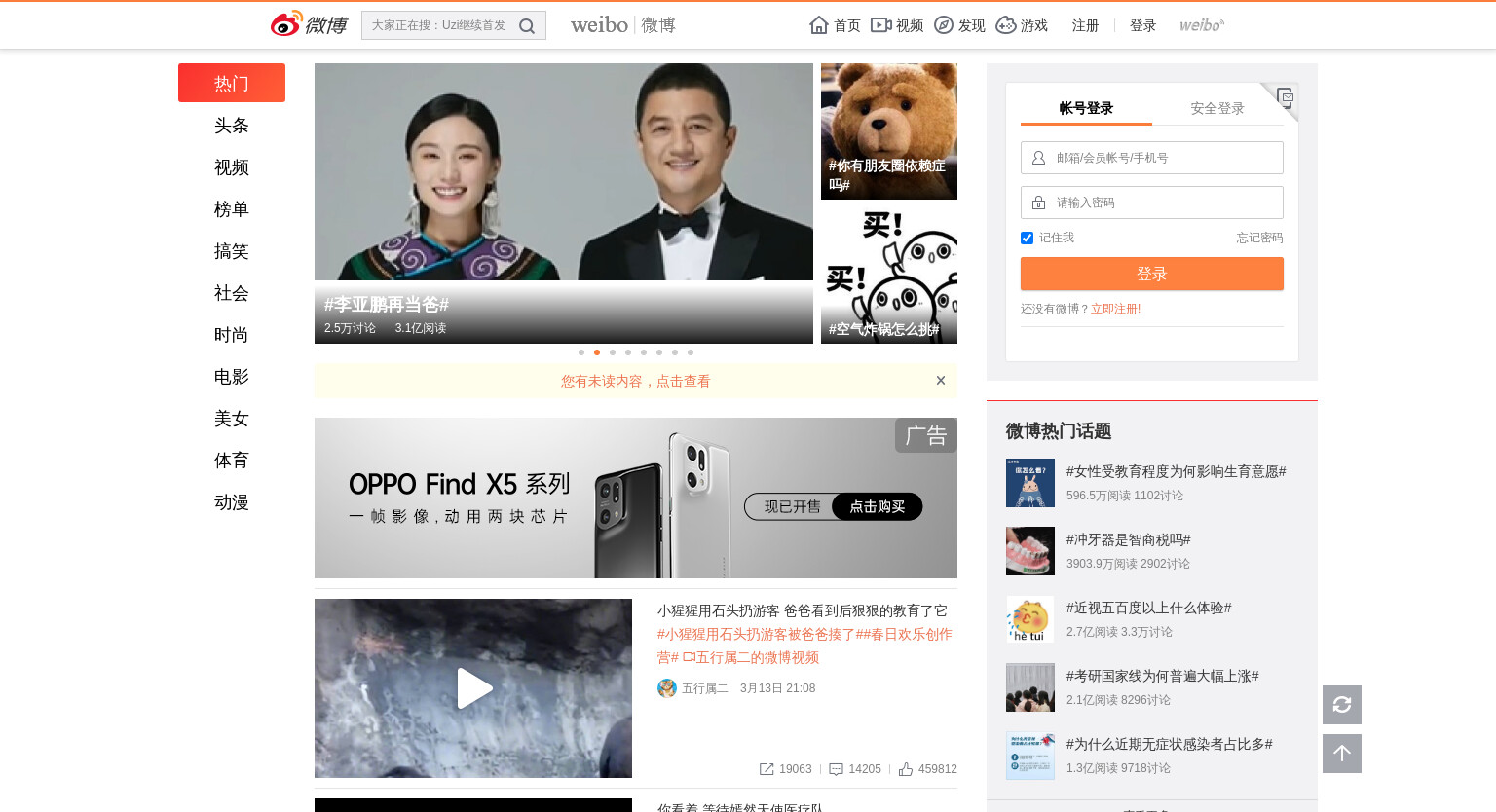Click the 考研国家线 topic thumbnail
The height and width of the screenshot is (812, 1496).
pyautogui.click(x=1030, y=687)
